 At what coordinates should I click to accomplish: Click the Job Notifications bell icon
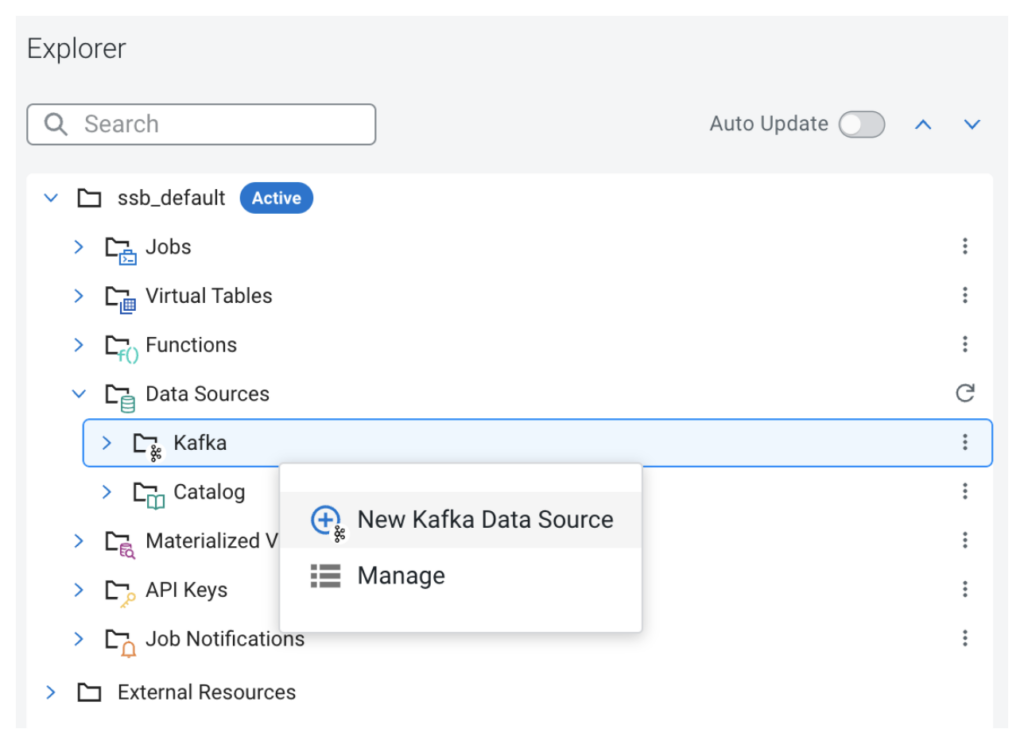click(120, 638)
